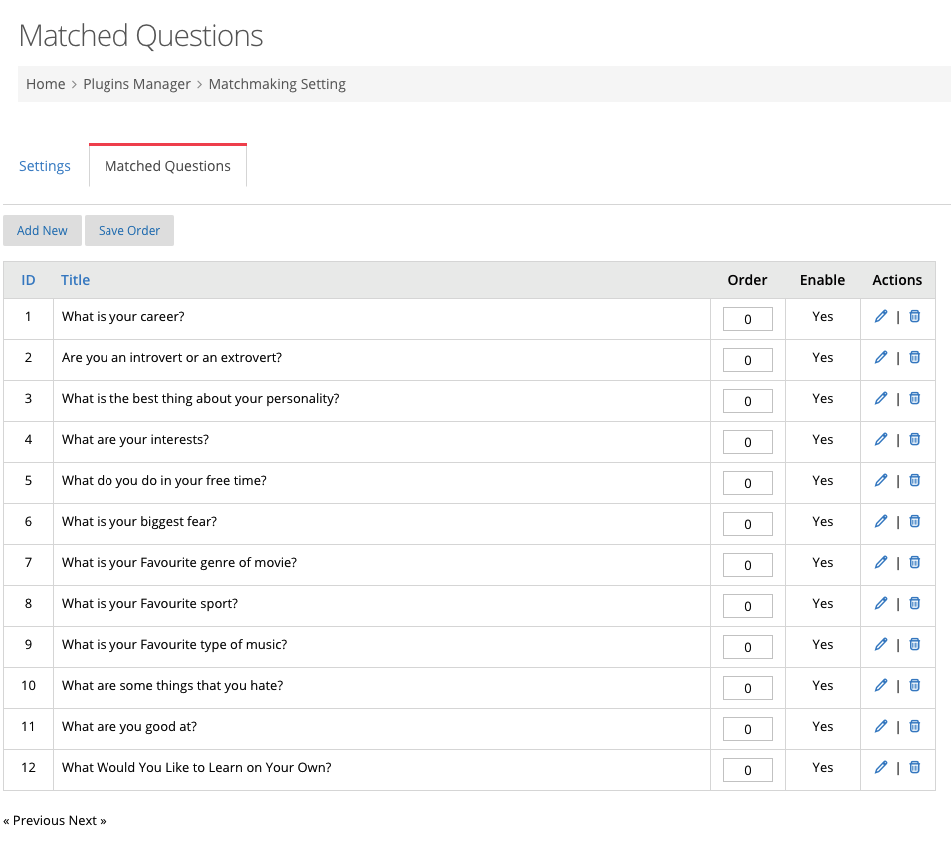This screenshot has height=841, width=951.
Task: Edit the 'What is your career?' question
Action: [881, 317]
